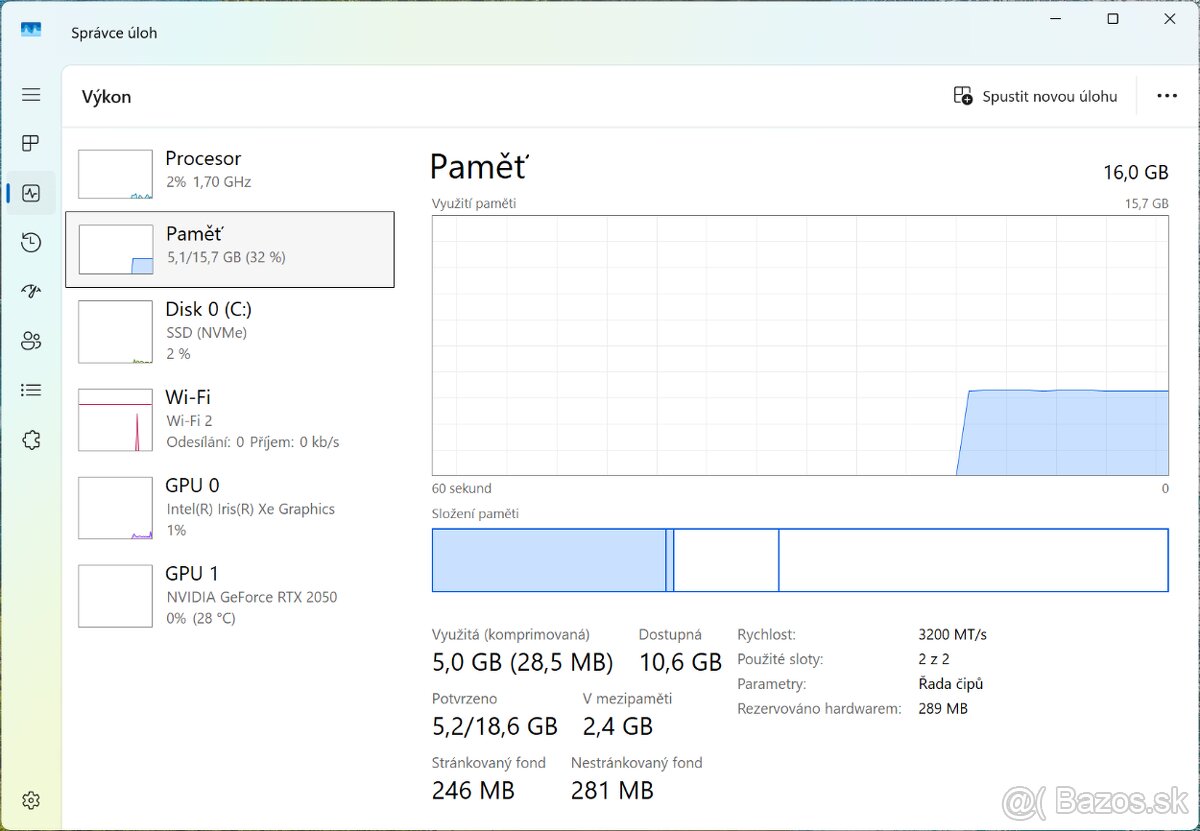Select the Výkon performance graph icon
1200x831 pixels.
(31, 192)
